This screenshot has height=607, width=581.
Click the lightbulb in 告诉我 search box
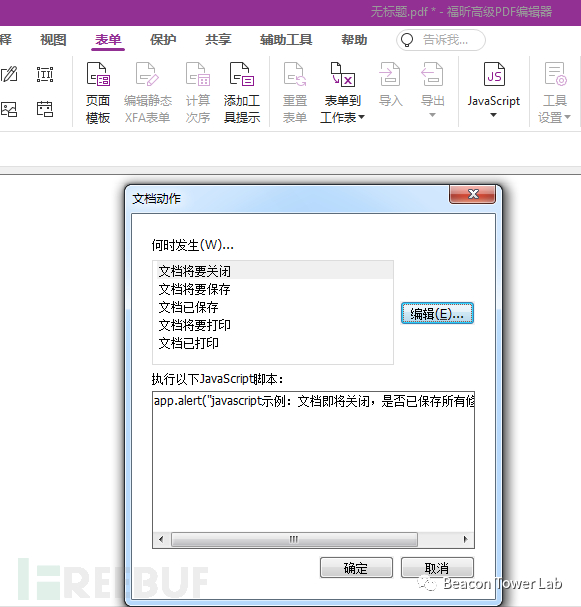pos(407,40)
